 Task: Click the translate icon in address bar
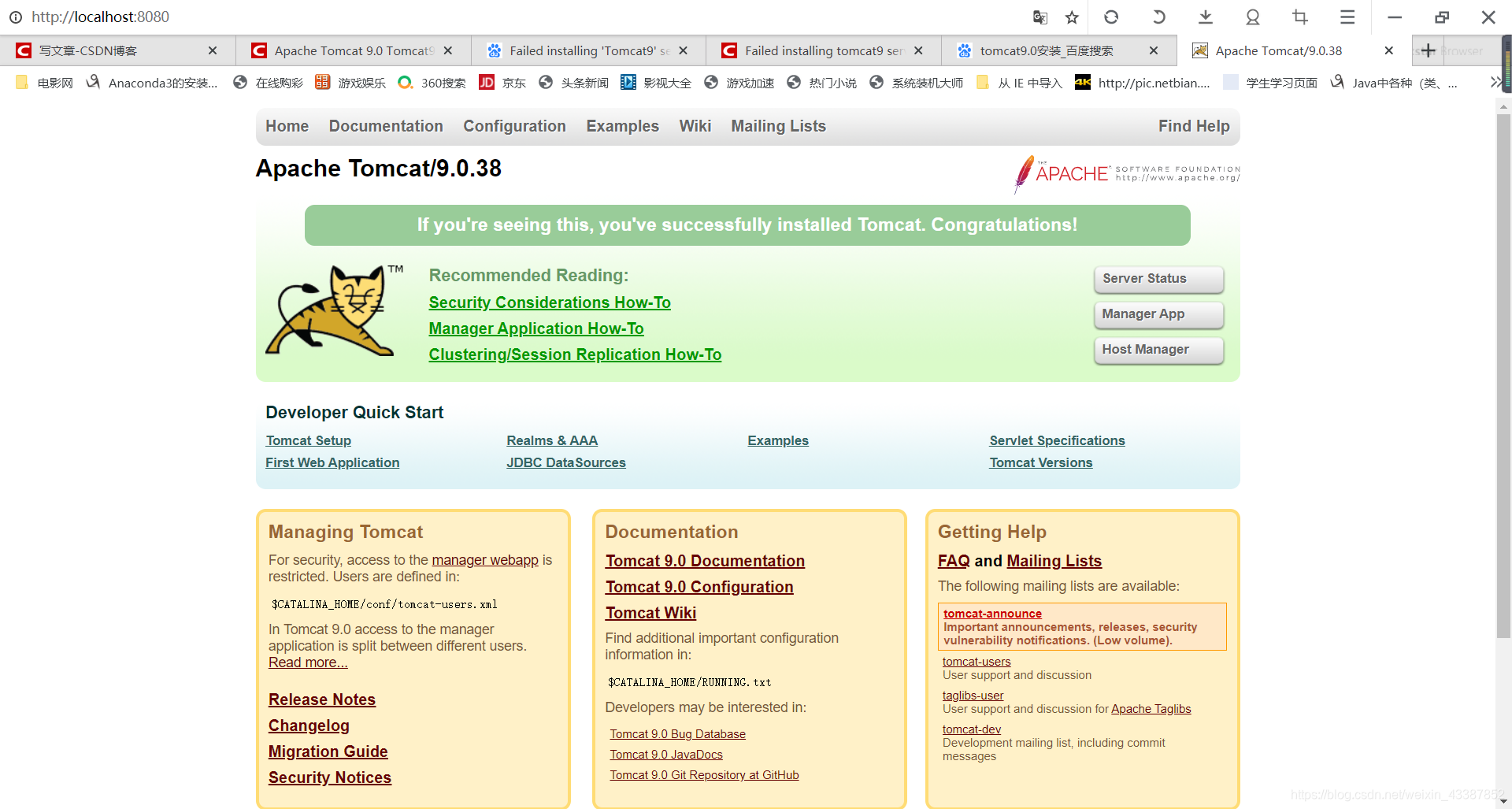(1040, 17)
